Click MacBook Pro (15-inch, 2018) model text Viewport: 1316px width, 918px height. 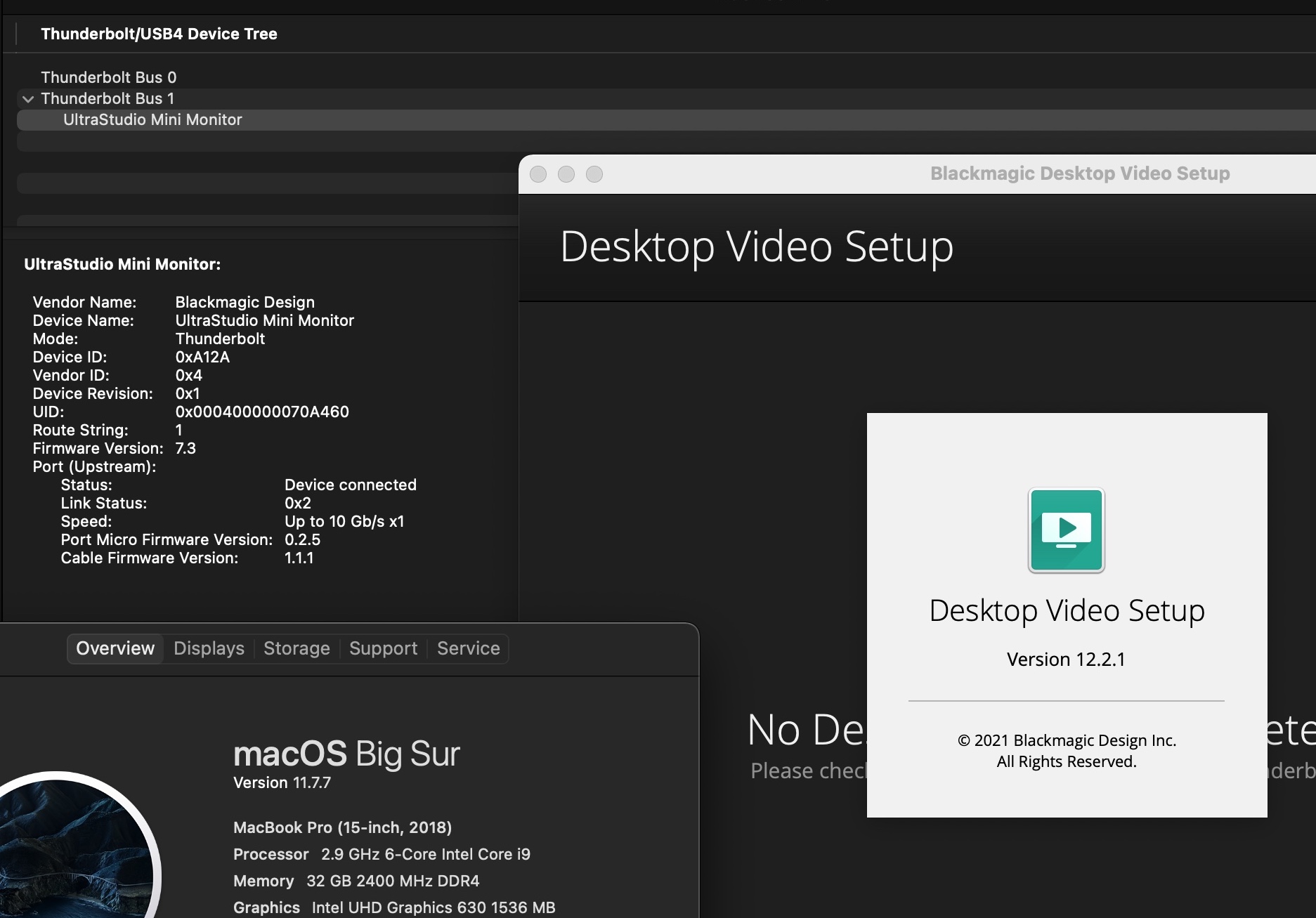(x=342, y=827)
